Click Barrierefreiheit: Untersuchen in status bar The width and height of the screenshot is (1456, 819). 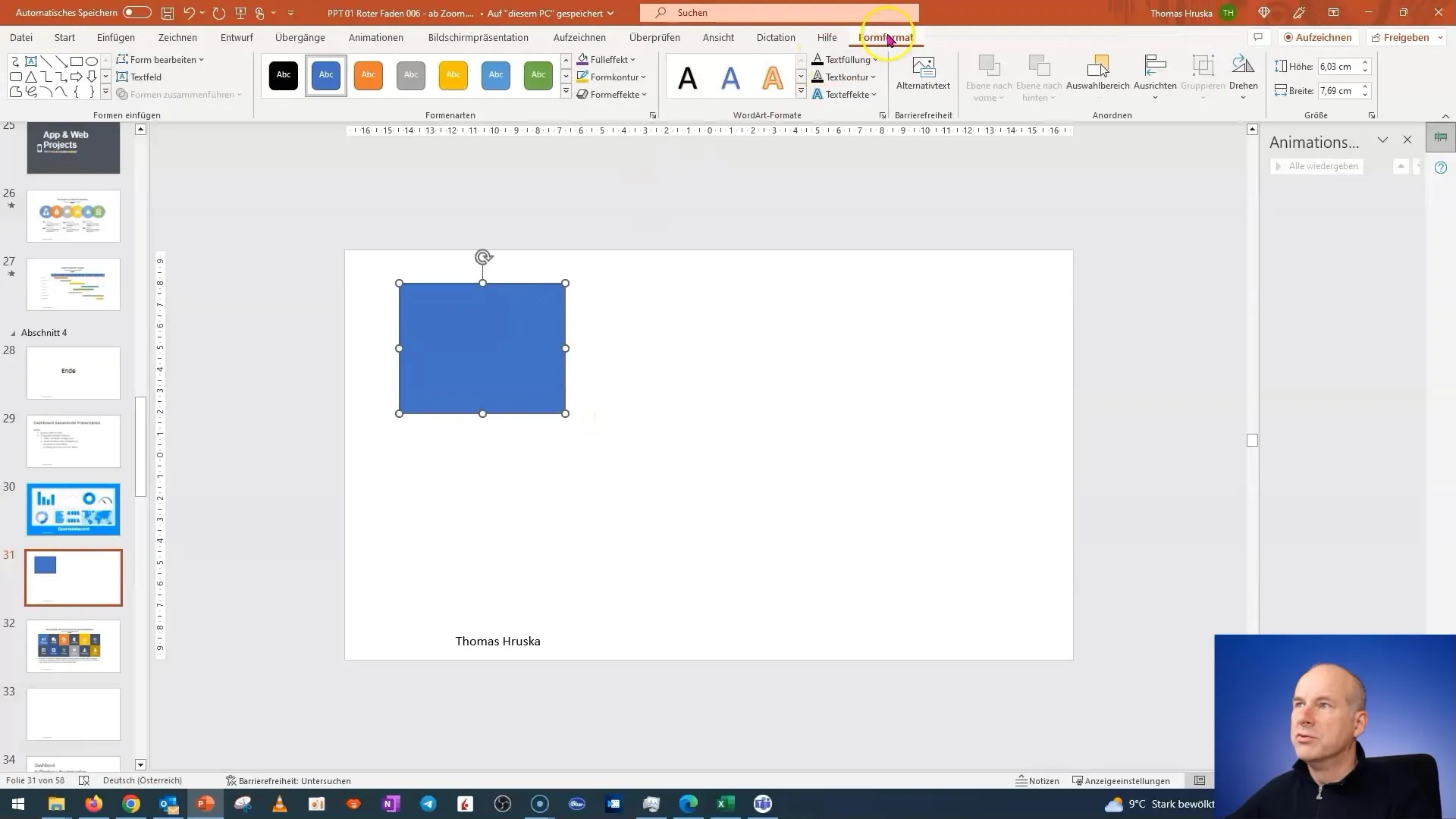288,780
